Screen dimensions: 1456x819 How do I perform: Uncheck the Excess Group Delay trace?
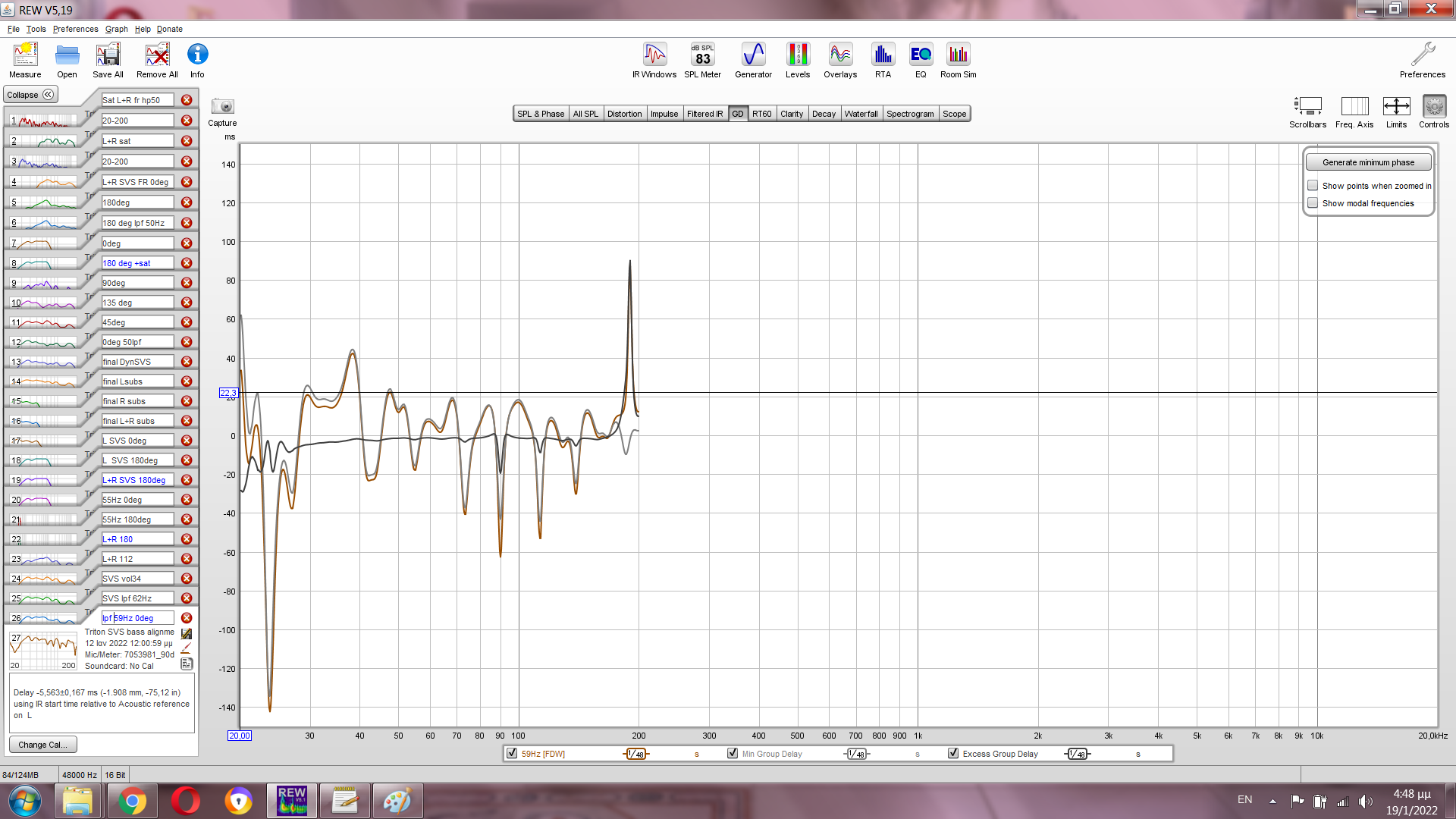(953, 754)
